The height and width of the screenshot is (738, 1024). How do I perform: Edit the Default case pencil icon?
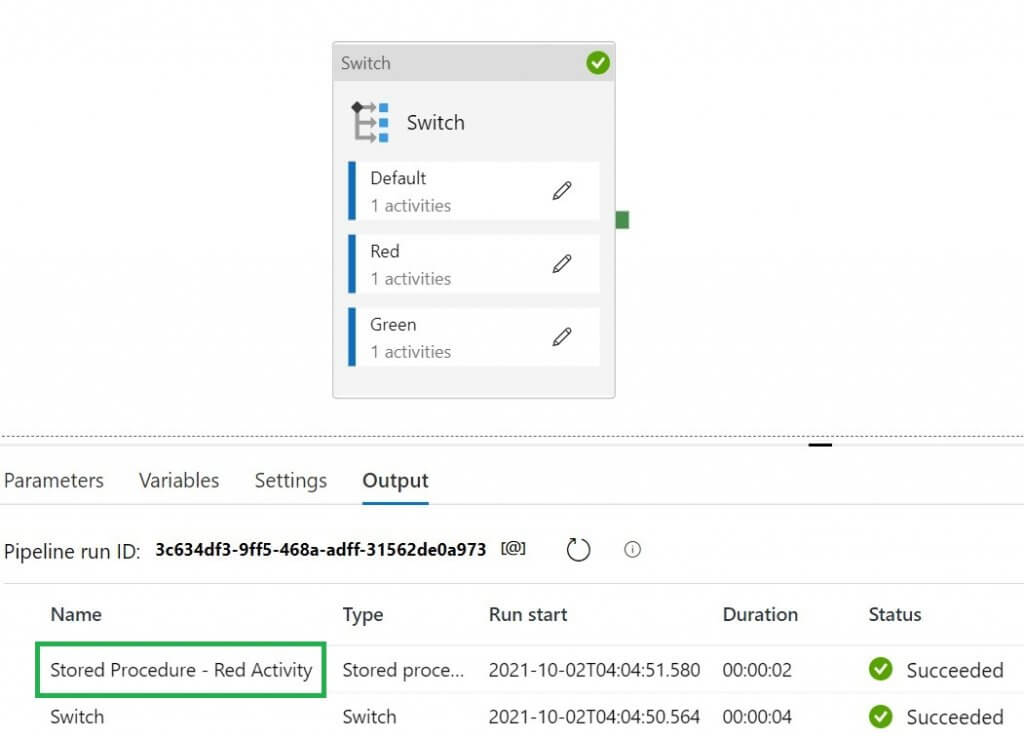[x=562, y=191]
